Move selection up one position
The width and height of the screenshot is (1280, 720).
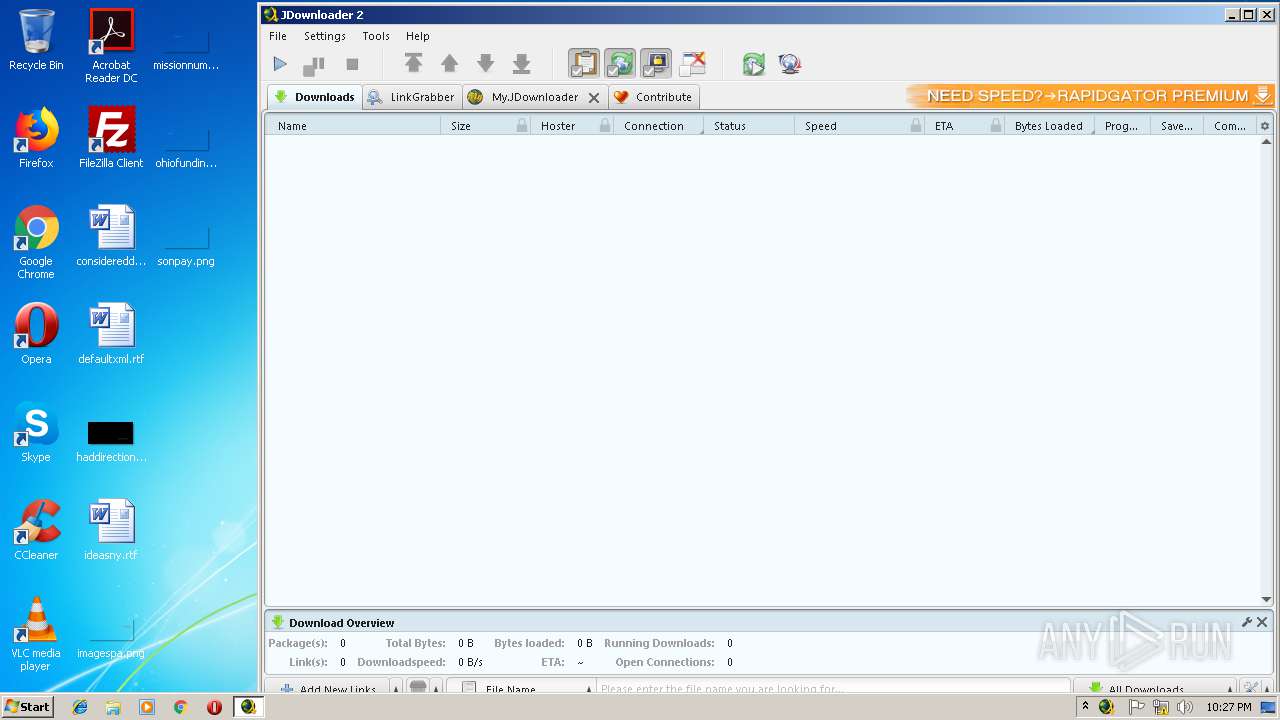point(449,64)
